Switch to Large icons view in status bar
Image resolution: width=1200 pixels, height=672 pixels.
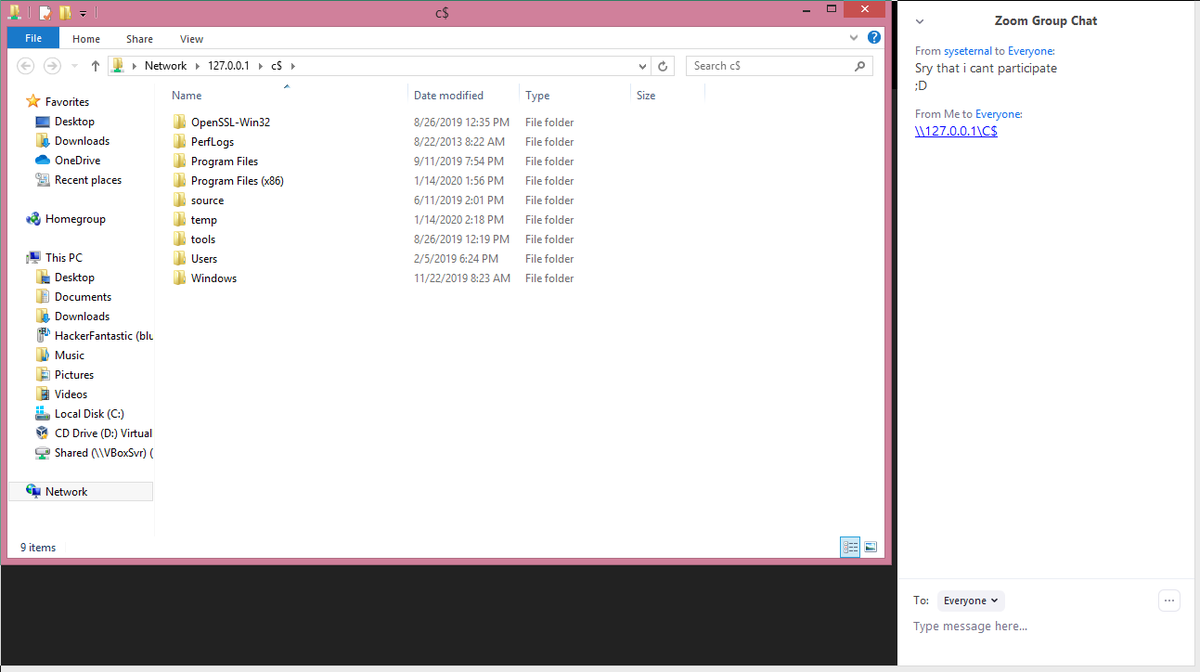click(870, 547)
